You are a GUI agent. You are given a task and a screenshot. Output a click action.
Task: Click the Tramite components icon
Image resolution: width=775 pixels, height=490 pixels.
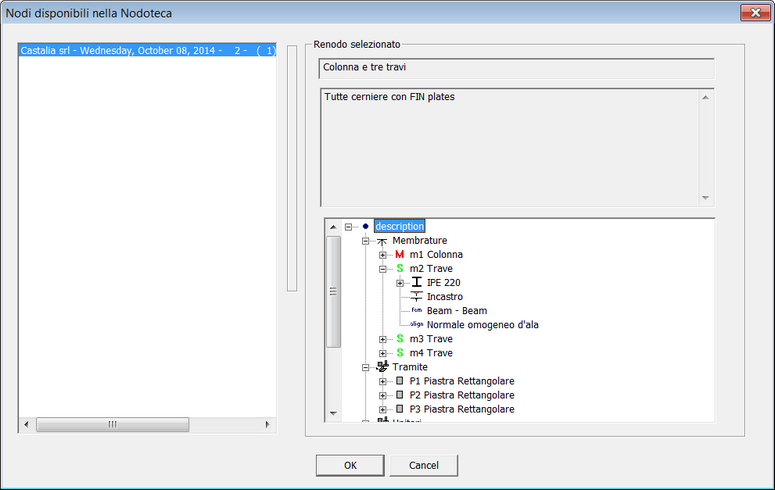coord(383,366)
